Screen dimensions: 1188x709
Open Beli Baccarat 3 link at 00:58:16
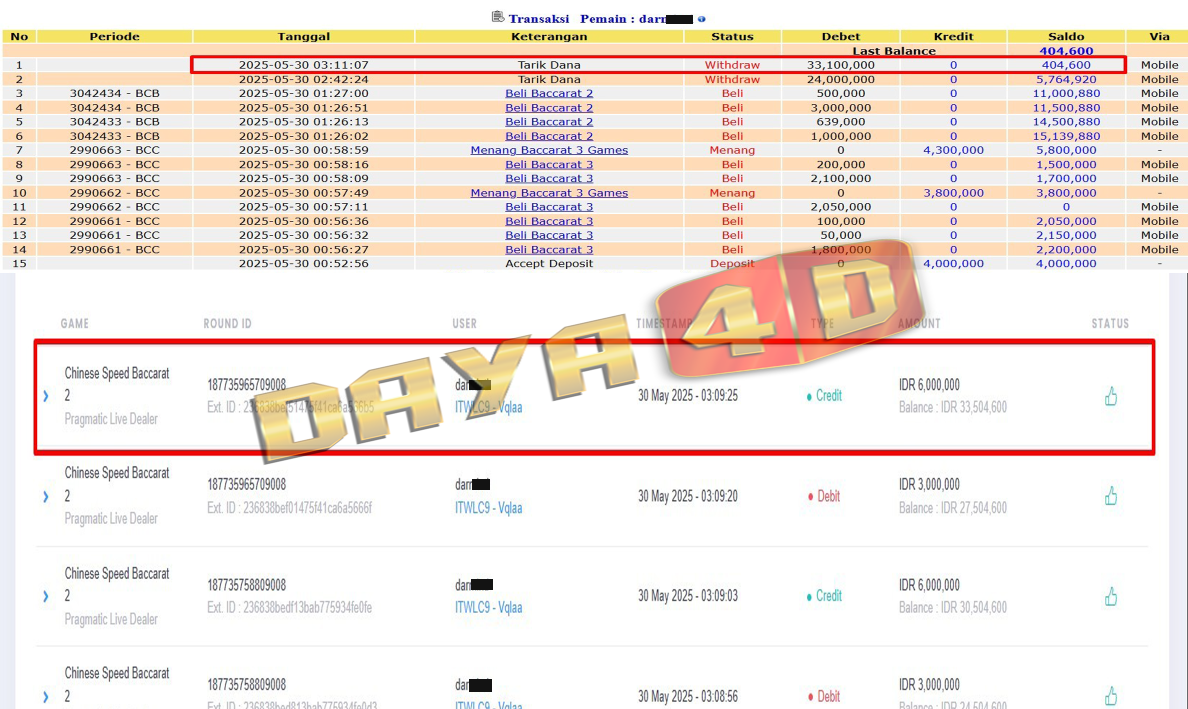point(549,164)
